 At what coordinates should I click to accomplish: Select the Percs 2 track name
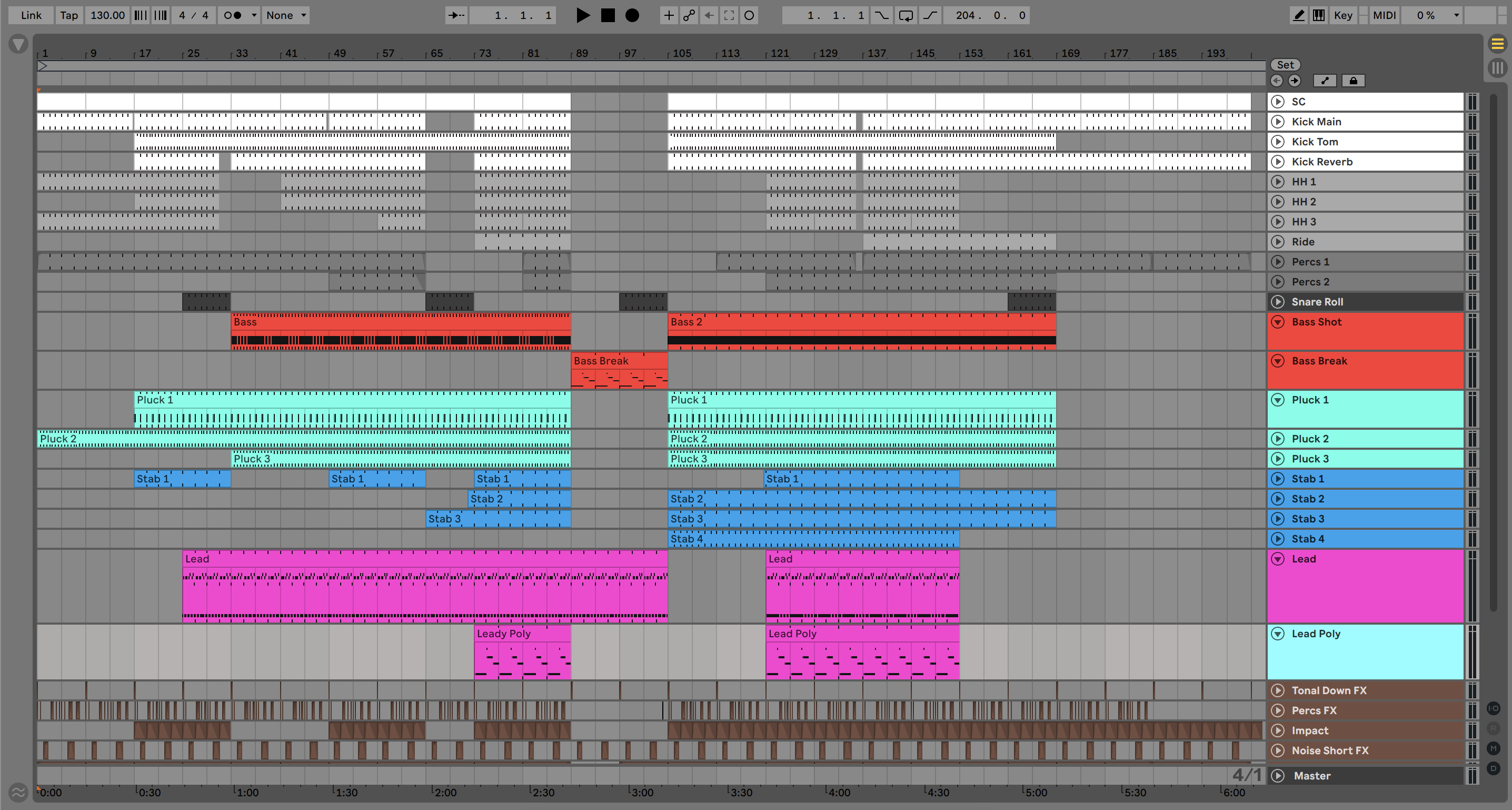tap(1310, 282)
